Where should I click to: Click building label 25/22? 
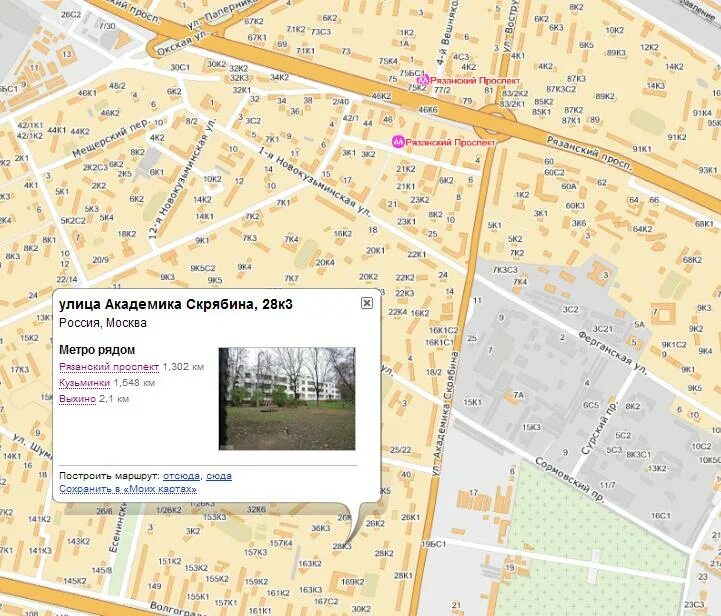401,450
